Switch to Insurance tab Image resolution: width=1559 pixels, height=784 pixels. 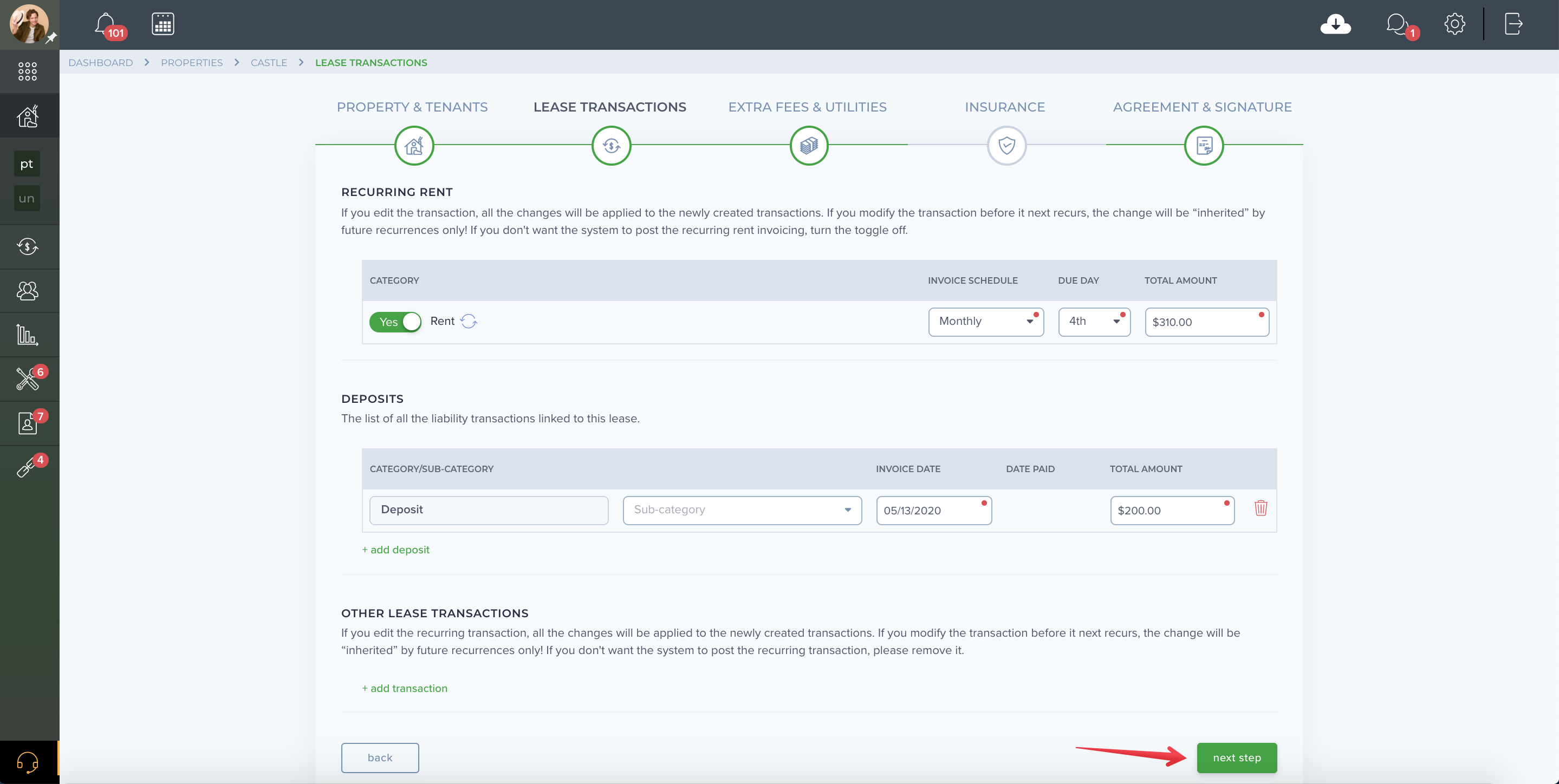pos(1005,107)
